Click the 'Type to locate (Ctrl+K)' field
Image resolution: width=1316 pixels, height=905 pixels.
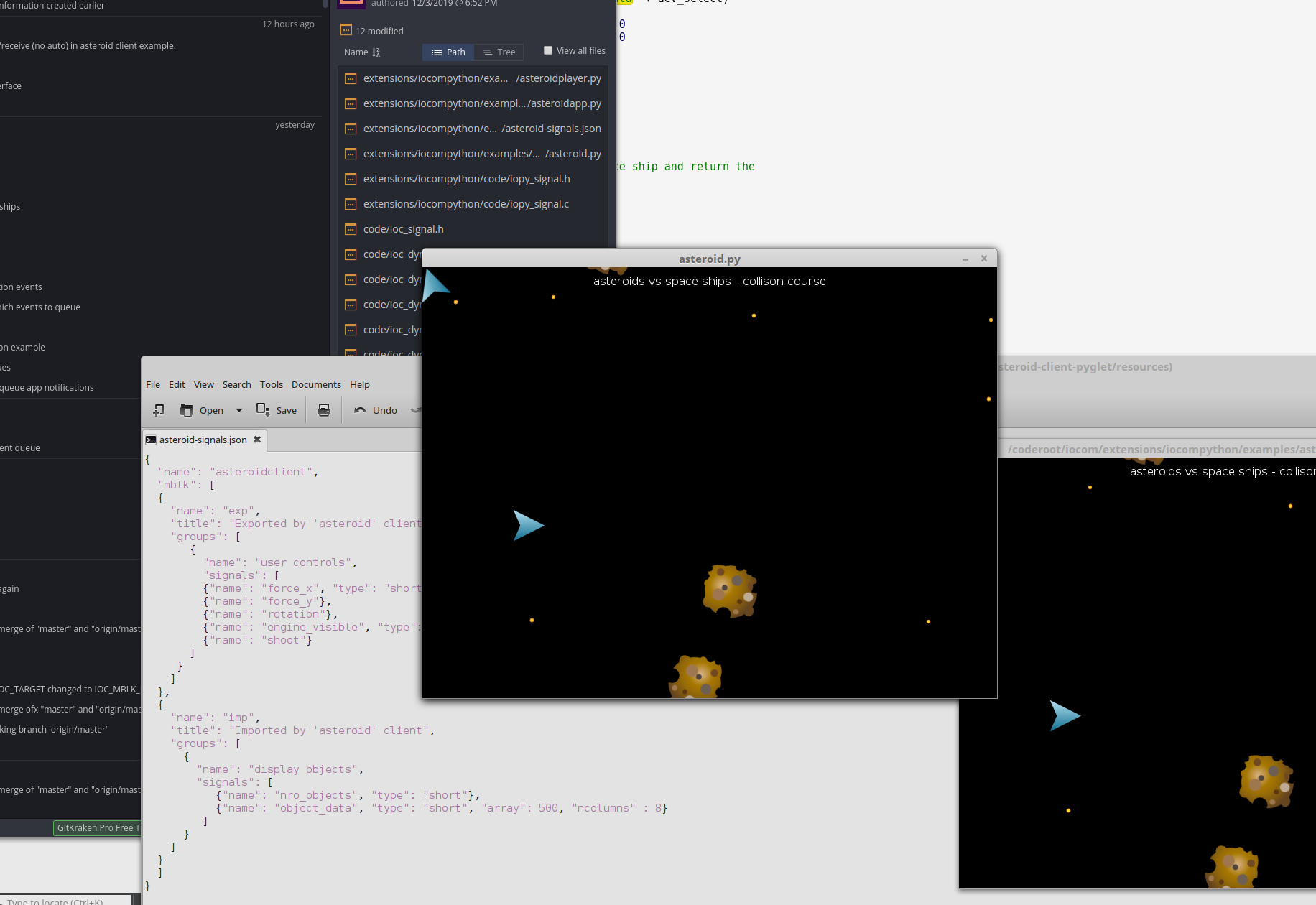pyautogui.click(x=65, y=901)
